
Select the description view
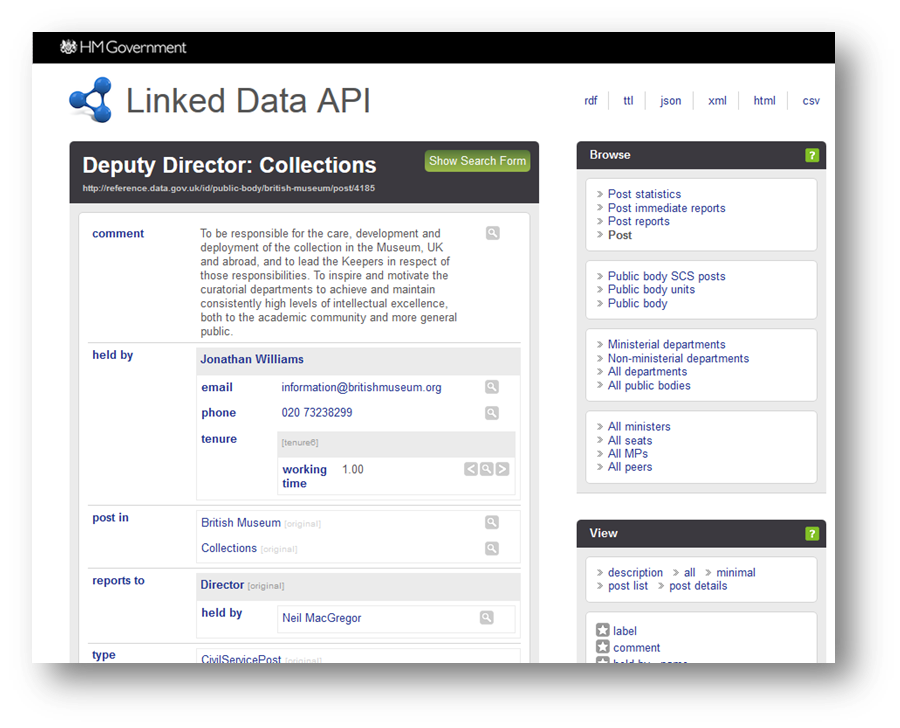point(635,572)
